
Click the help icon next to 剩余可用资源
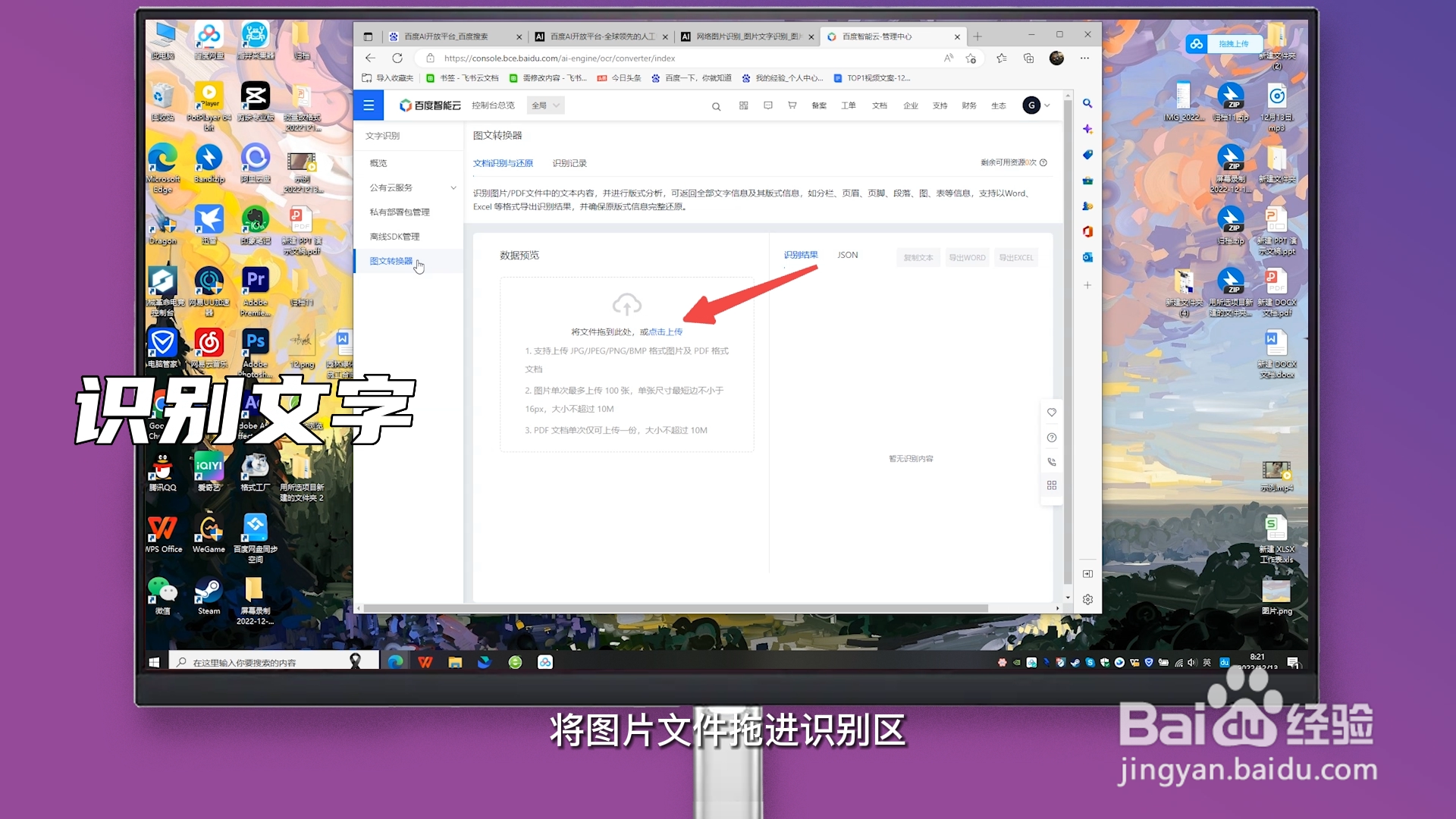[x=1043, y=162]
